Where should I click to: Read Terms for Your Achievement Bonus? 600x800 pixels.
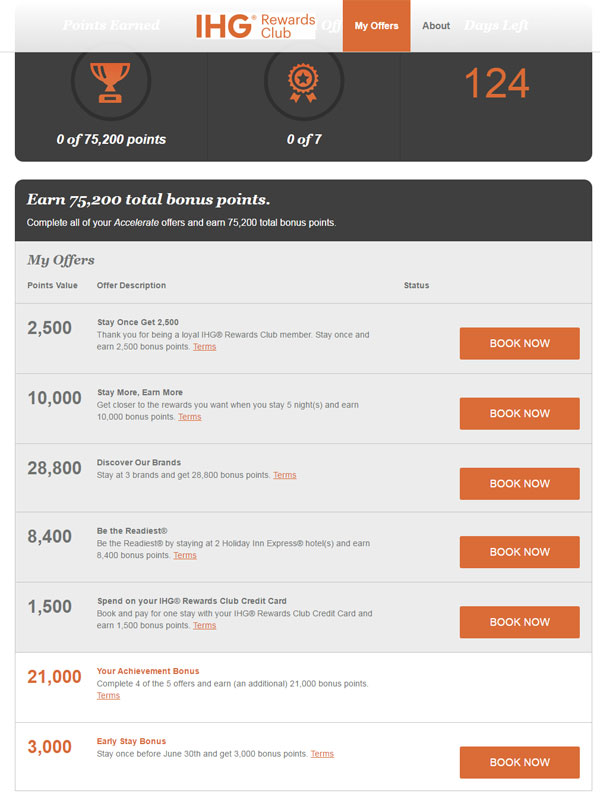click(x=108, y=695)
